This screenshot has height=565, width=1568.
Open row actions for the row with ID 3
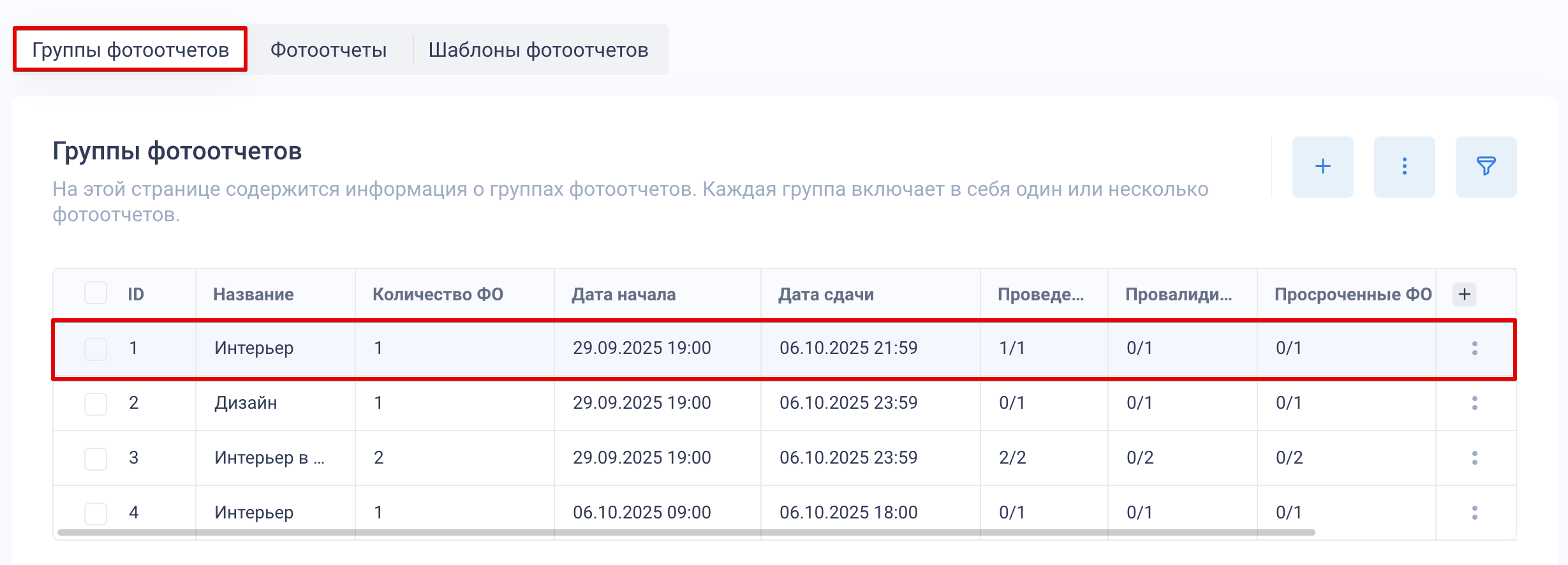1474,458
